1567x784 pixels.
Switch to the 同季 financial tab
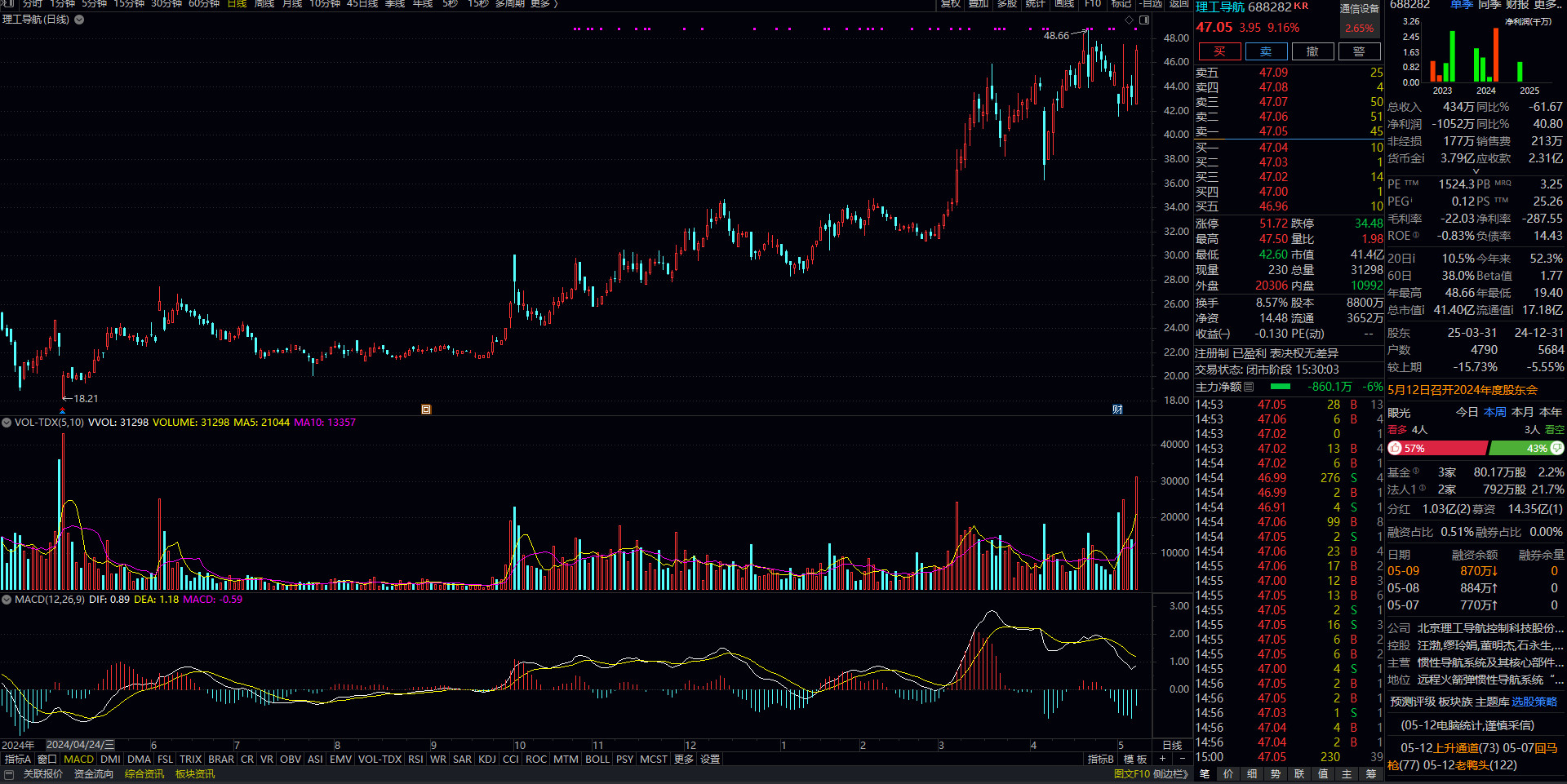pyautogui.click(x=1489, y=5)
